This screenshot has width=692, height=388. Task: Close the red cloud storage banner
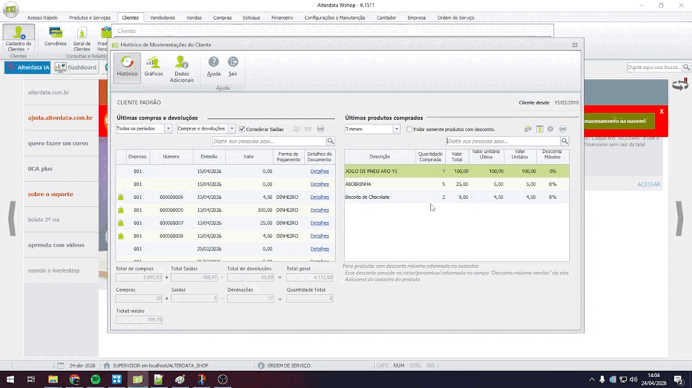click(x=662, y=112)
